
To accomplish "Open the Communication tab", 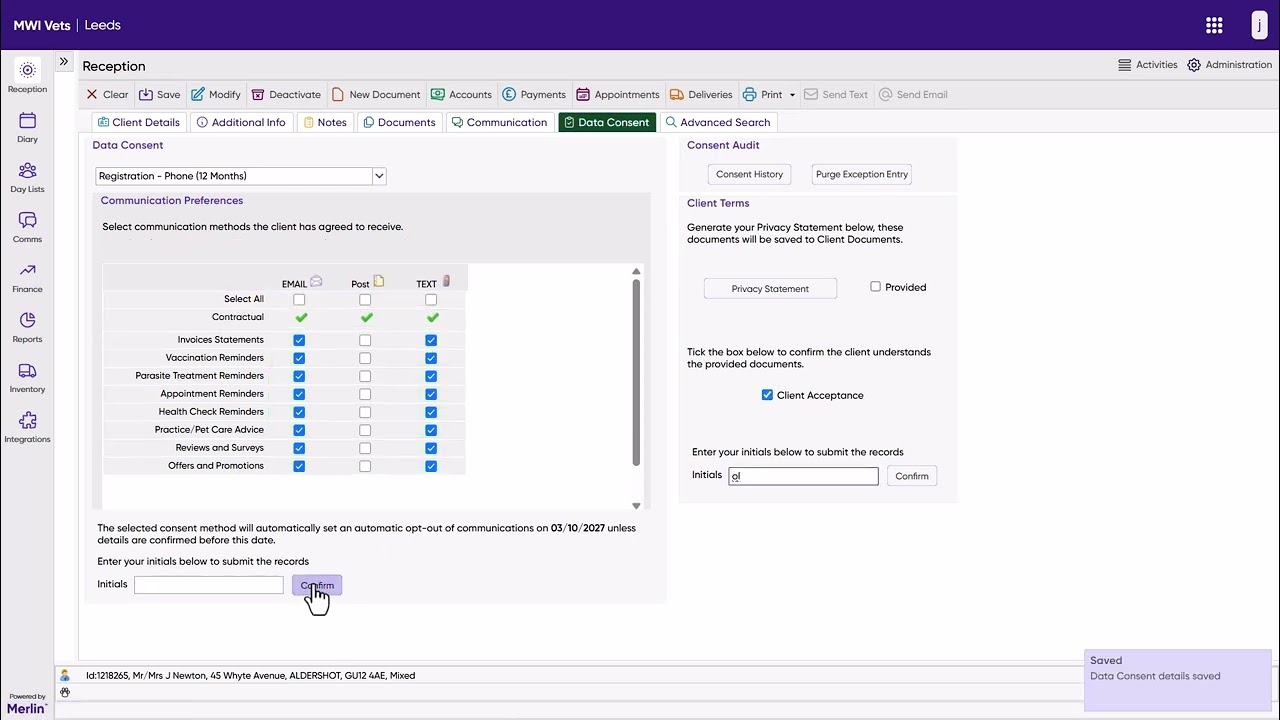I will click(x=499, y=122).
